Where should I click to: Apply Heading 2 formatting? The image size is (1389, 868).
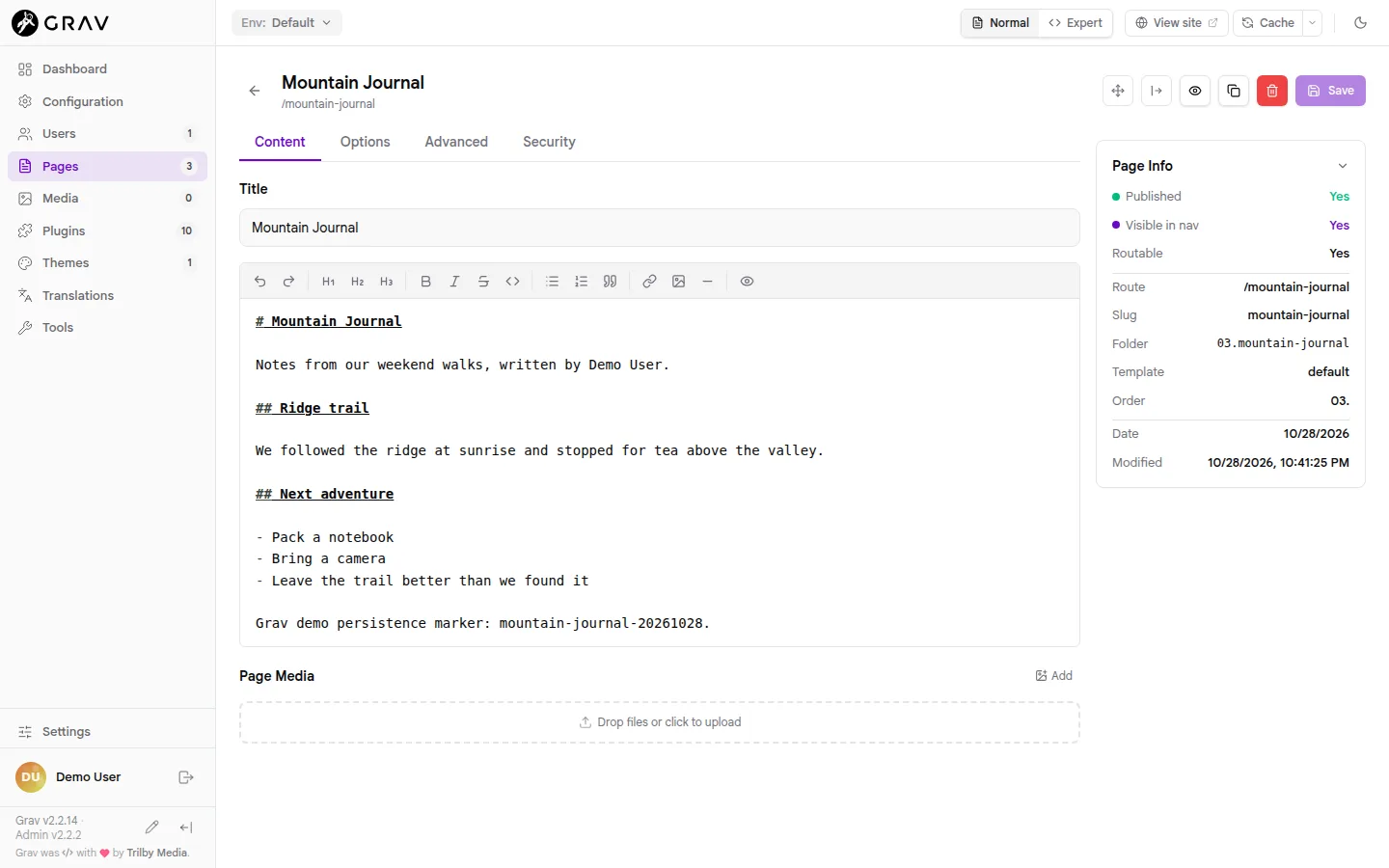[357, 282]
